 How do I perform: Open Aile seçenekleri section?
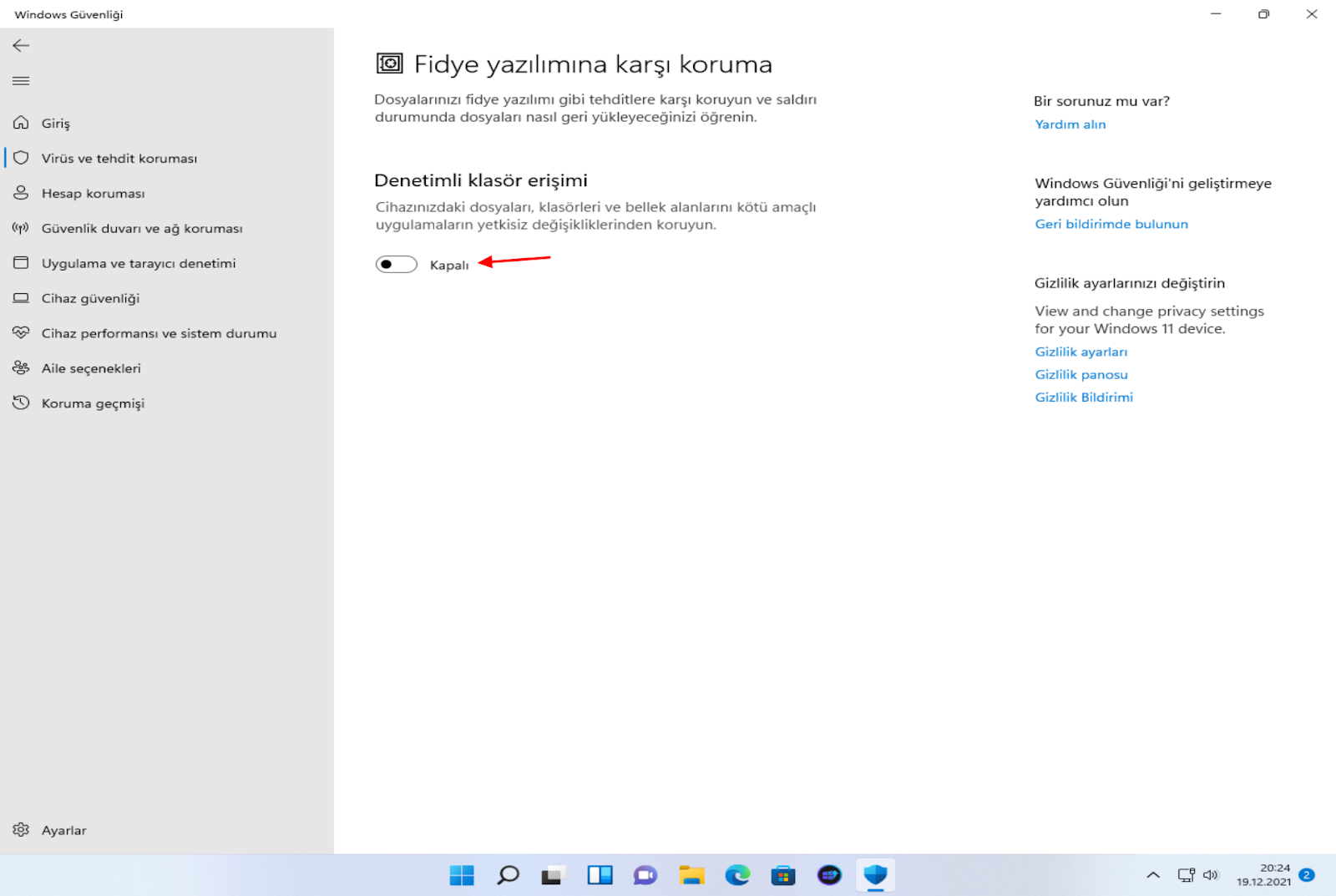[167, 368]
